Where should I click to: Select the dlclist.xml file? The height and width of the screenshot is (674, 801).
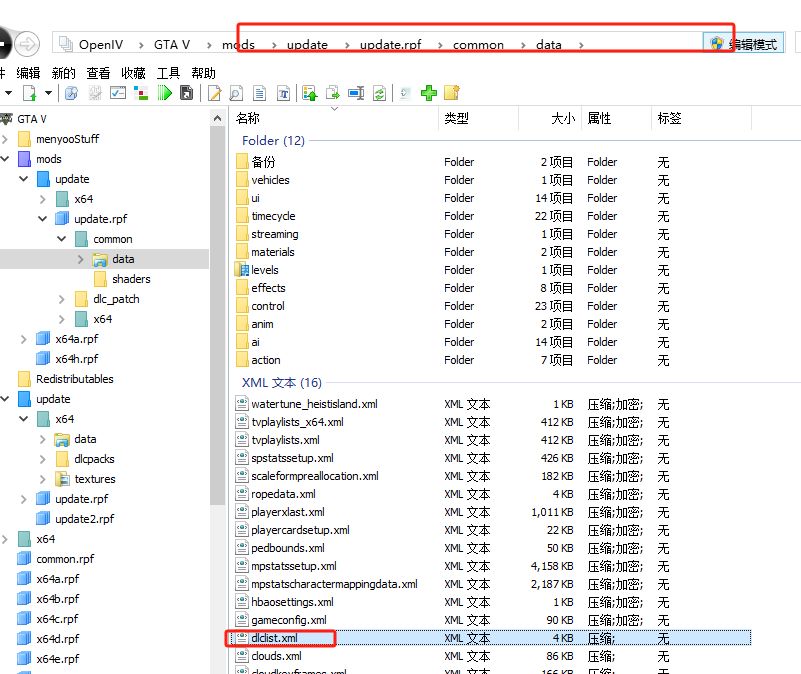(274, 638)
